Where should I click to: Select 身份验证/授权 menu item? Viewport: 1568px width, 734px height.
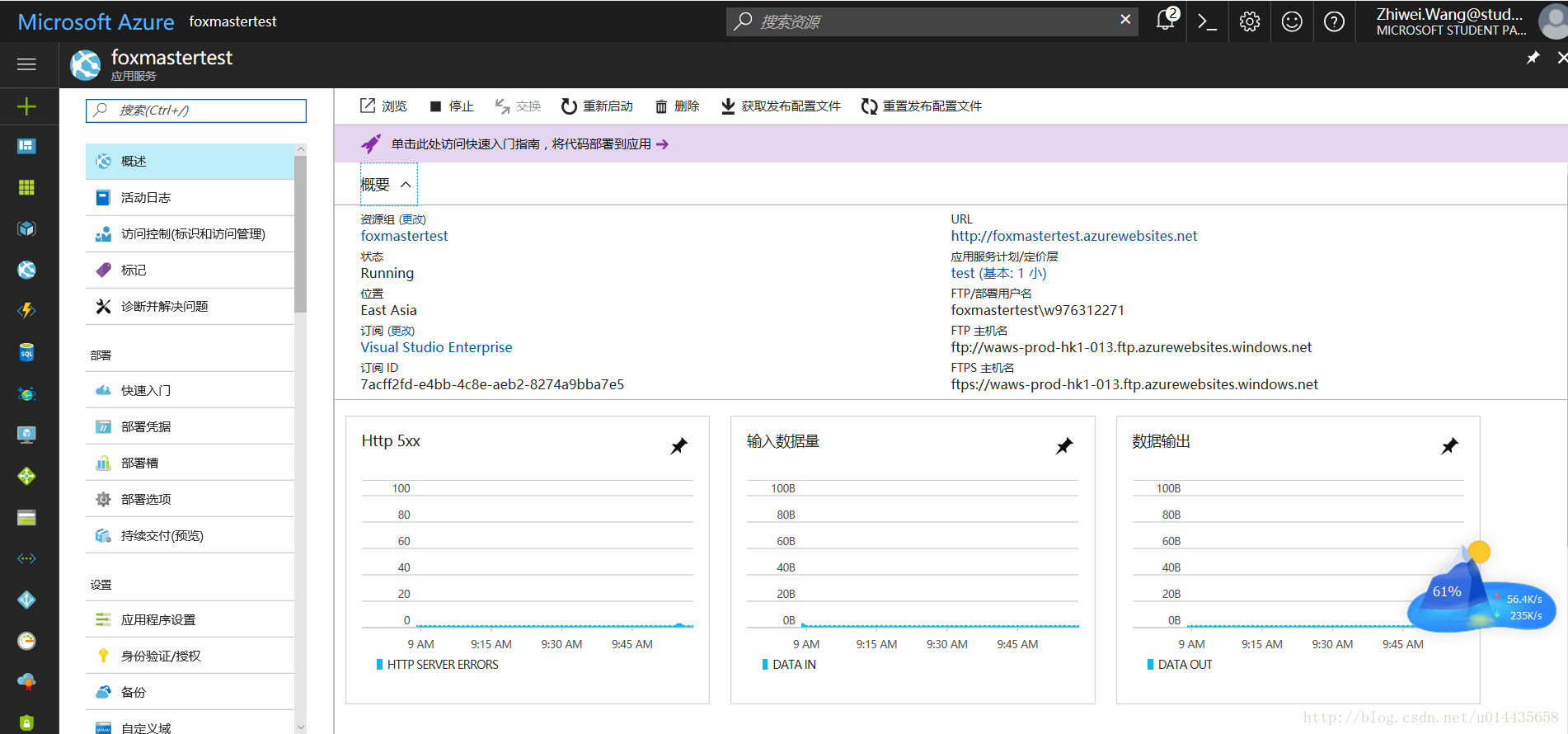190,656
